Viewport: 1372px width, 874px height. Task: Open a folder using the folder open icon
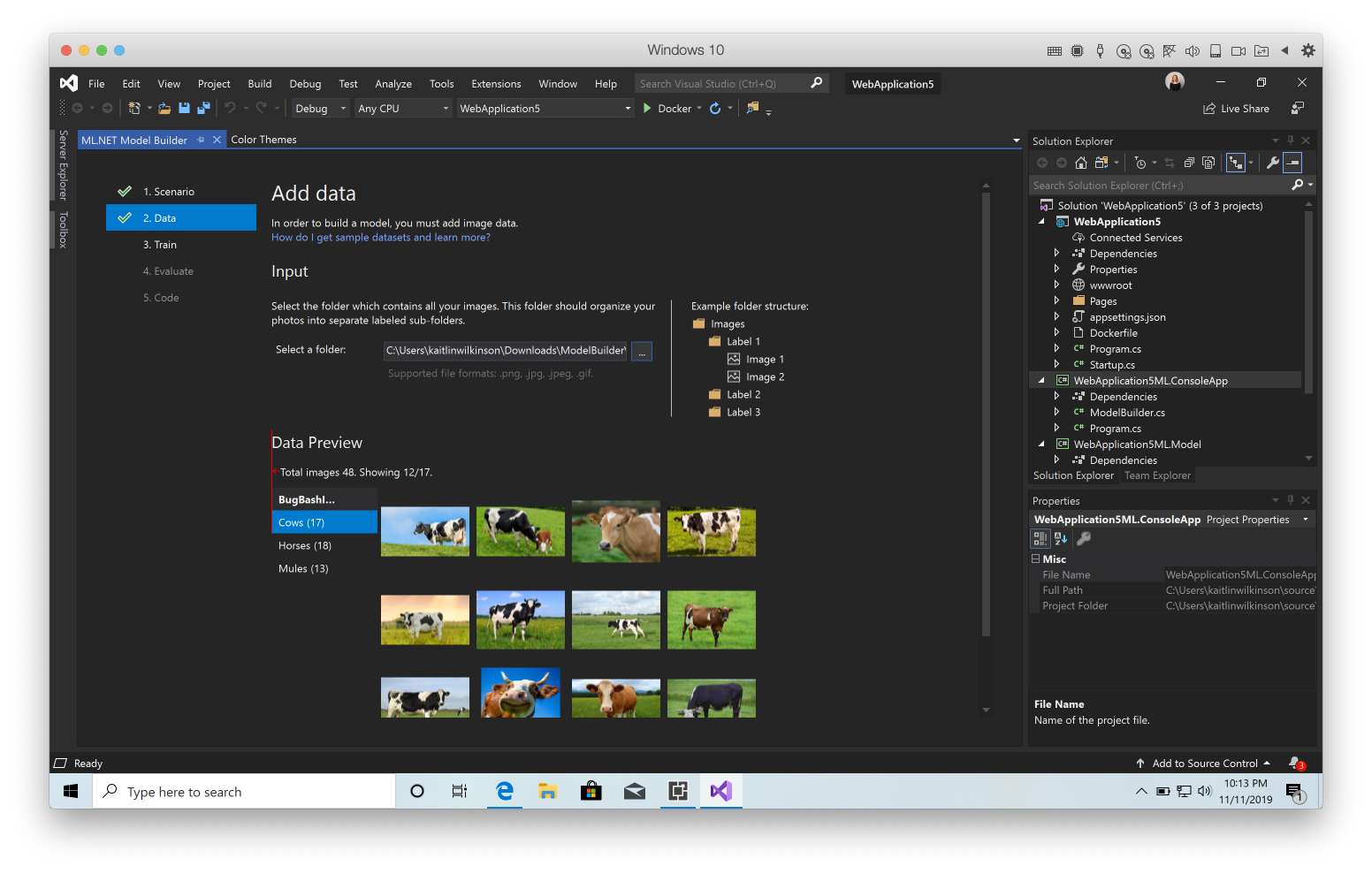coord(164,107)
